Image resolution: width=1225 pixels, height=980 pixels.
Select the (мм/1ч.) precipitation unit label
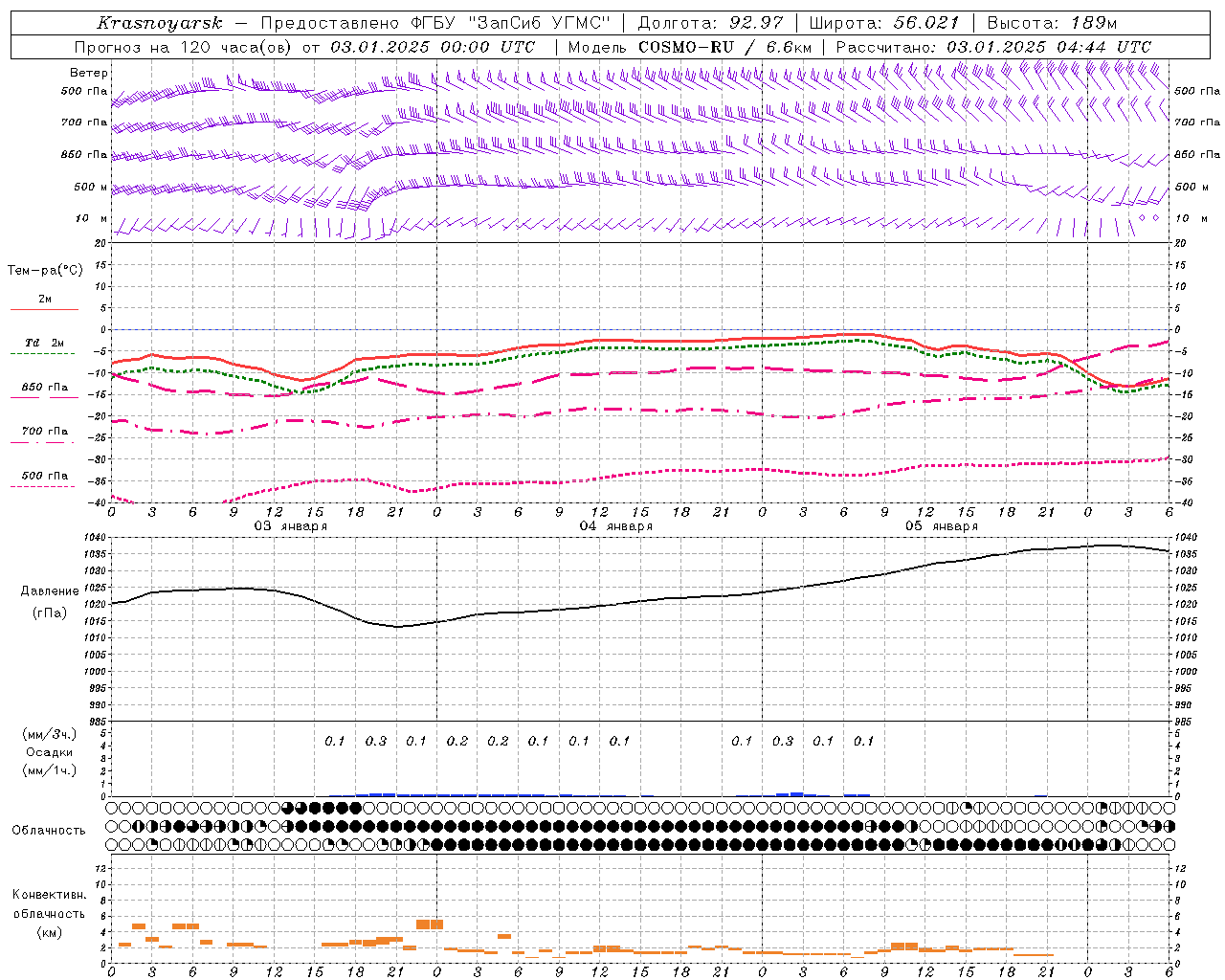click(50, 769)
